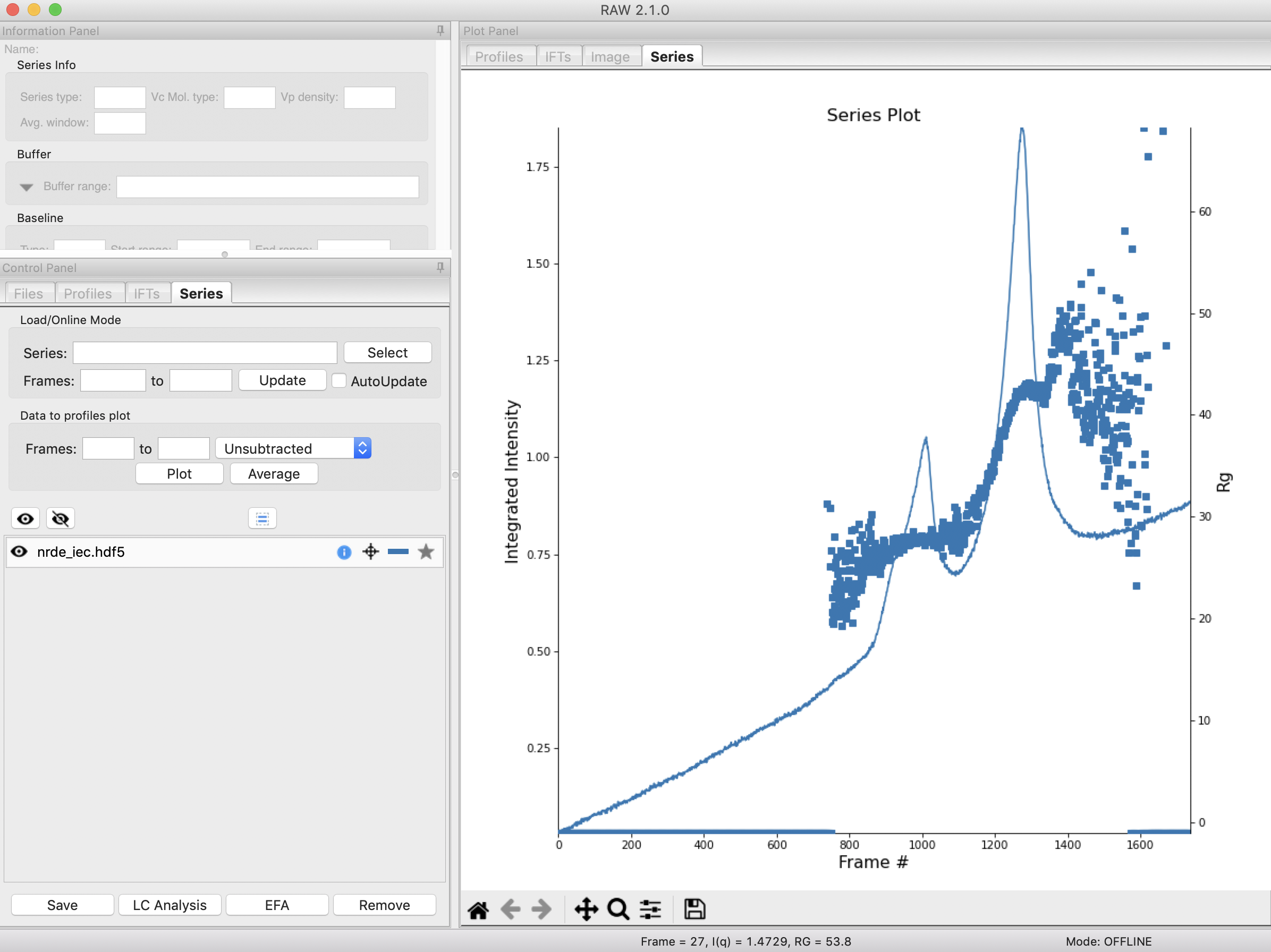
Task: Click the Series file path field
Action: click(205, 353)
